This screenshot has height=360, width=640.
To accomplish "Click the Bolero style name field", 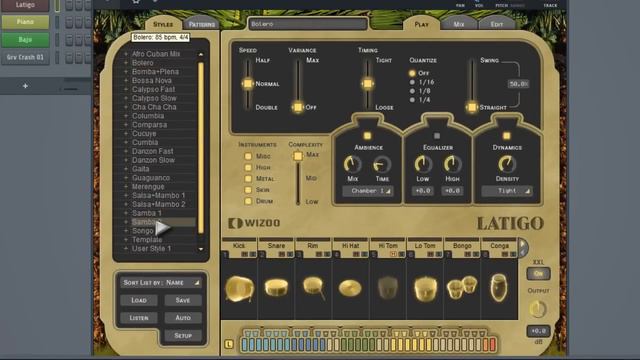I will (308, 24).
